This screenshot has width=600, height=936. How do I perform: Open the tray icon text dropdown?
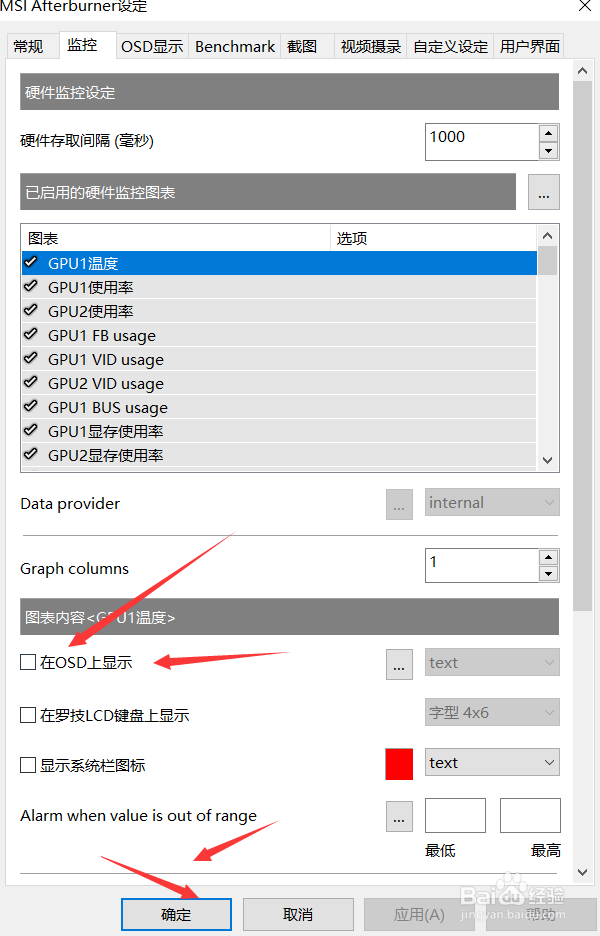[x=492, y=762]
